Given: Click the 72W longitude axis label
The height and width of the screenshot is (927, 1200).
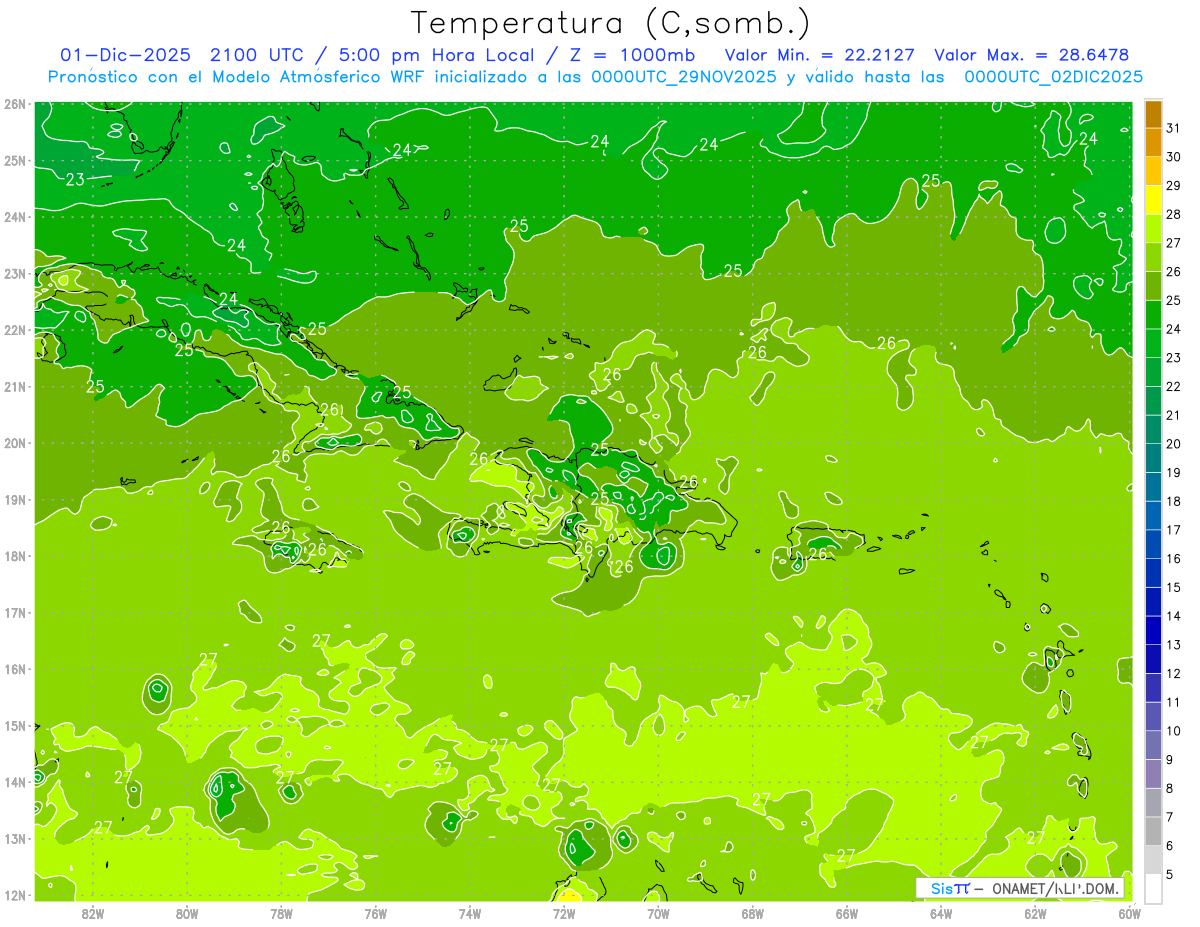Looking at the screenshot, I should [x=564, y=913].
